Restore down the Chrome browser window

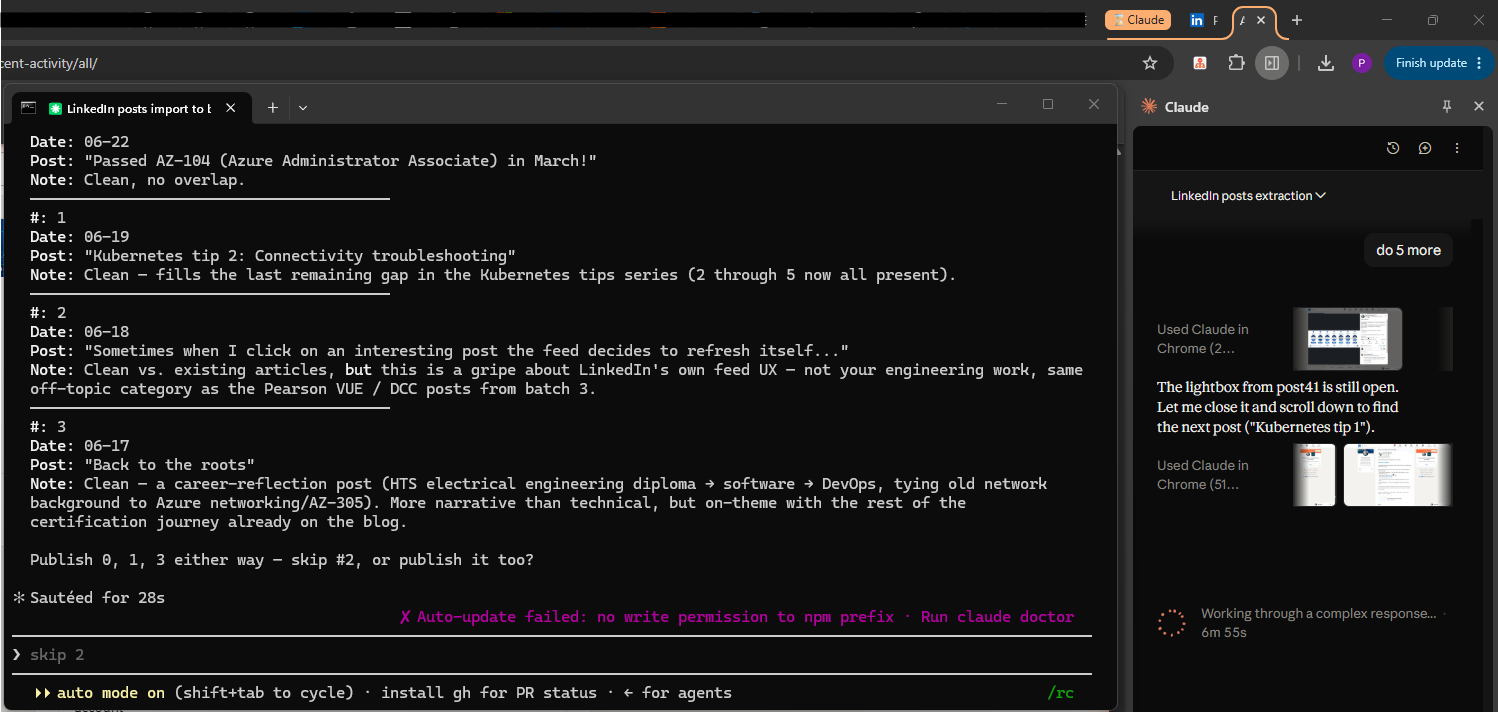[1433, 20]
